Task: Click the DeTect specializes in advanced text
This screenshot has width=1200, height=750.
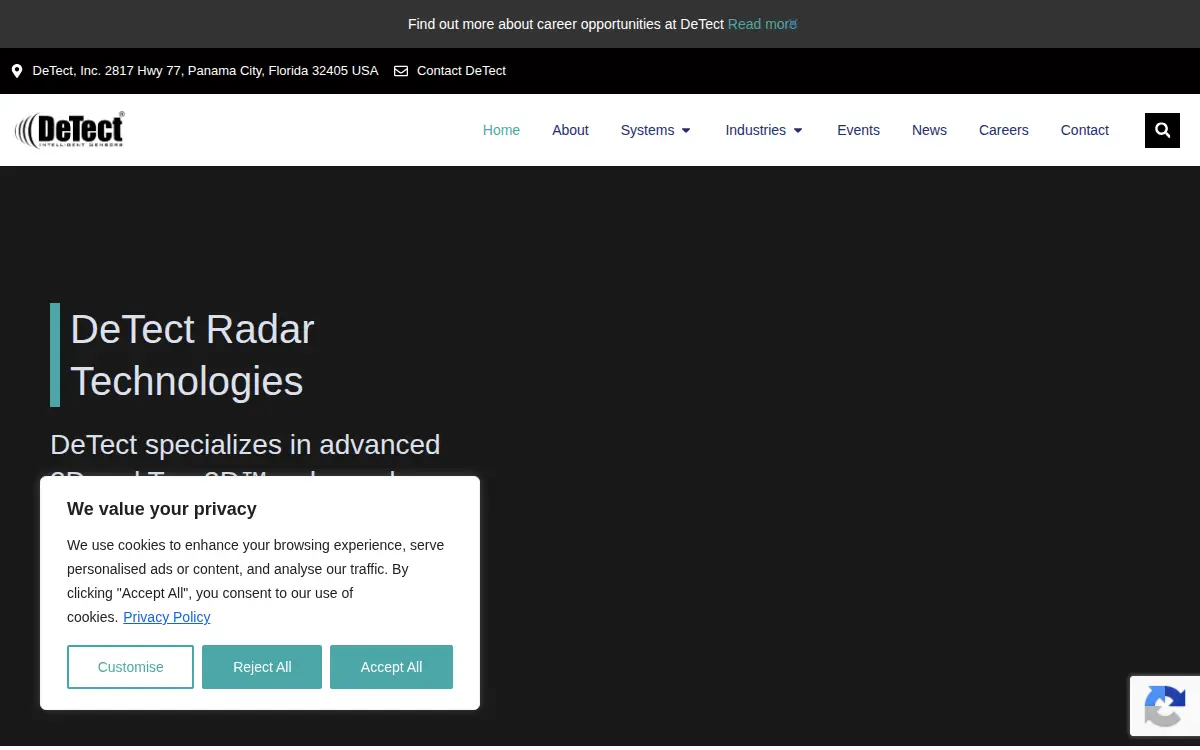Action: (x=245, y=444)
